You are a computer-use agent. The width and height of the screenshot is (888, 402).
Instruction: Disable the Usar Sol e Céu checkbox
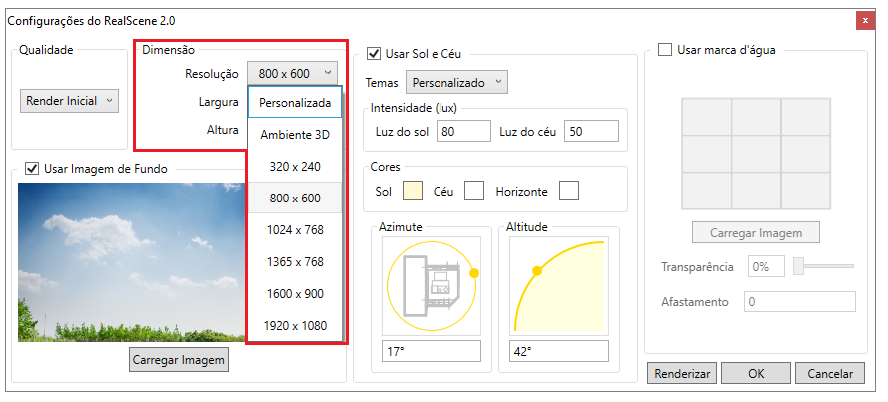tap(374, 54)
